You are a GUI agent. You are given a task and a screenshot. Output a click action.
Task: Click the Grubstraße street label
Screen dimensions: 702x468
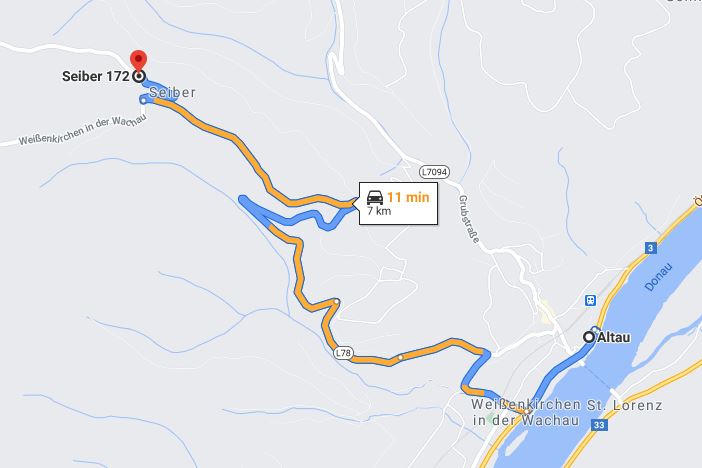coord(469,219)
